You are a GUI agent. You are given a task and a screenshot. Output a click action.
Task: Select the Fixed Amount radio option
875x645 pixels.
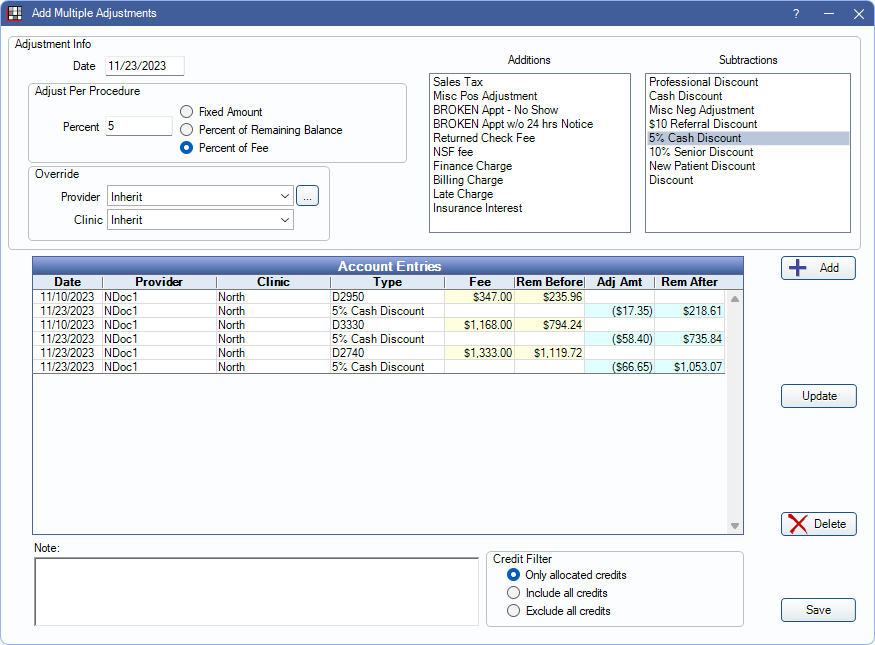(x=187, y=112)
